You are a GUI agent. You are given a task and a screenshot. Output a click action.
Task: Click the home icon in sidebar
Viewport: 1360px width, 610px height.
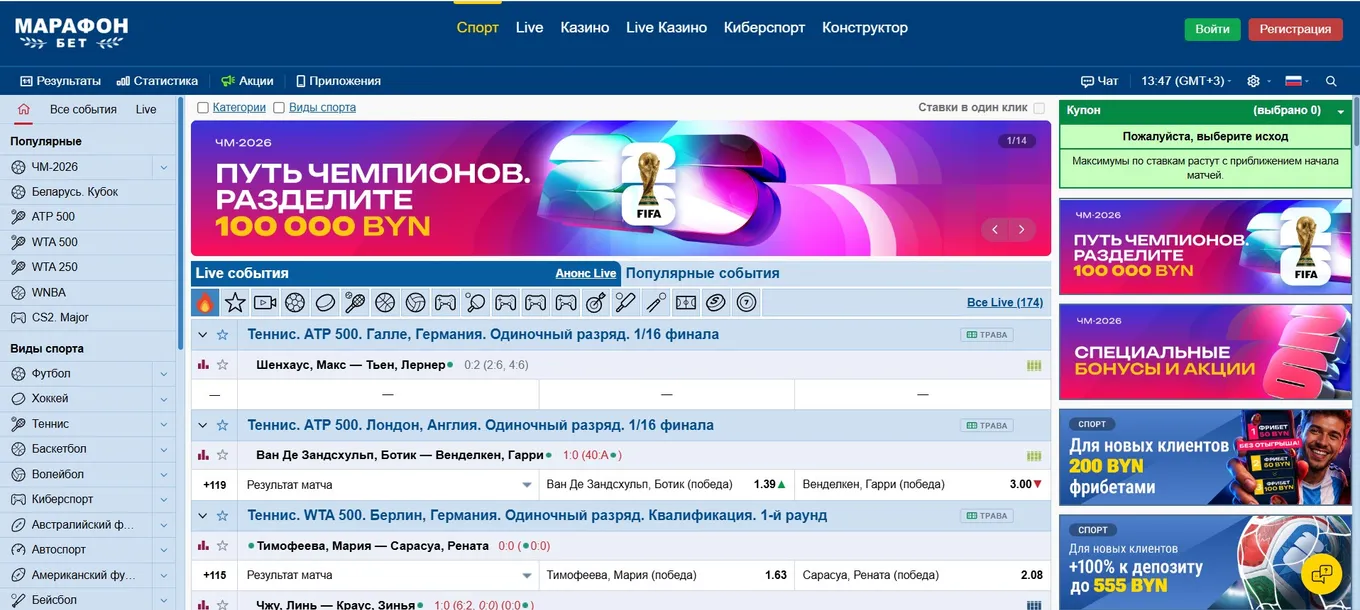(24, 109)
